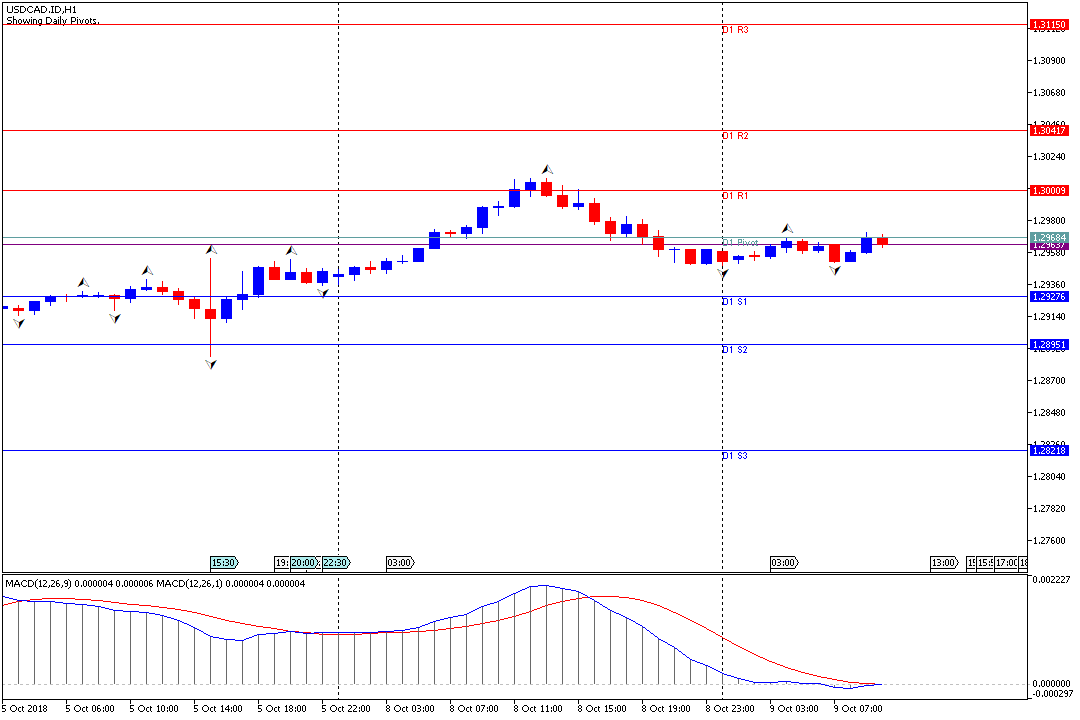Click the D1 S3 support label

click(735, 456)
